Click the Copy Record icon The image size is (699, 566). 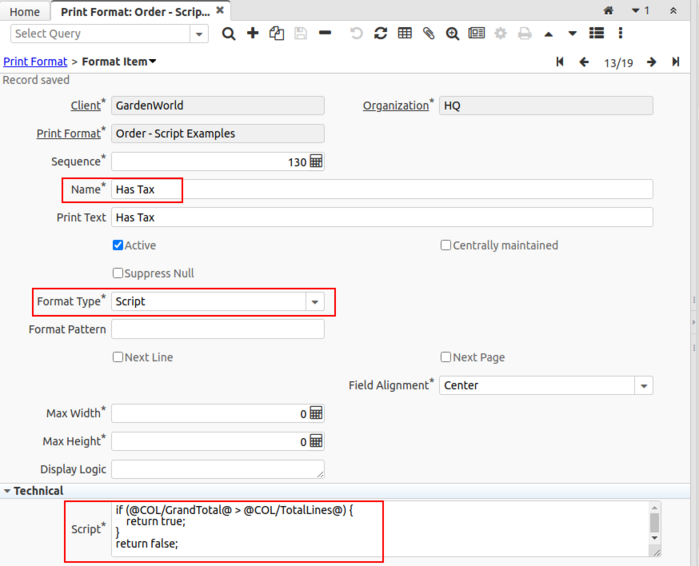pyautogui.click(x=277, y=33)
